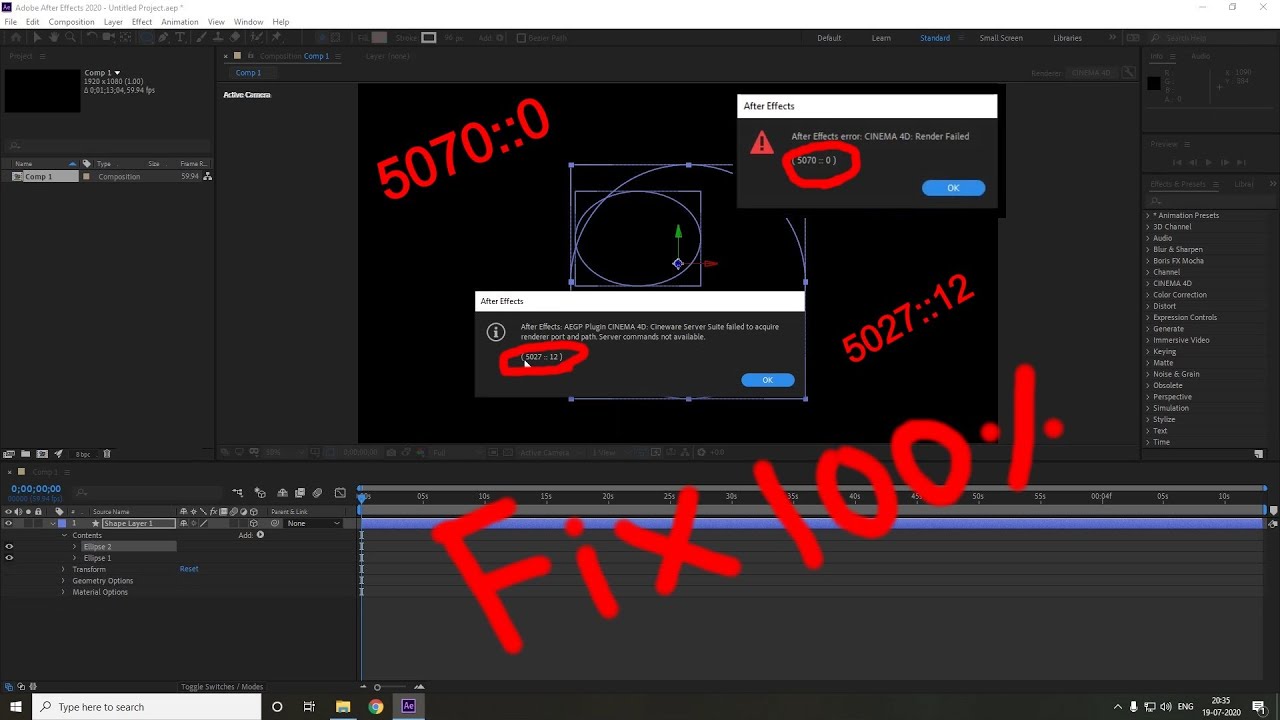The width and height of the screenshot is (1280, 720).
Task: Click the Stroke color swatch
Action: click(428, 38)
